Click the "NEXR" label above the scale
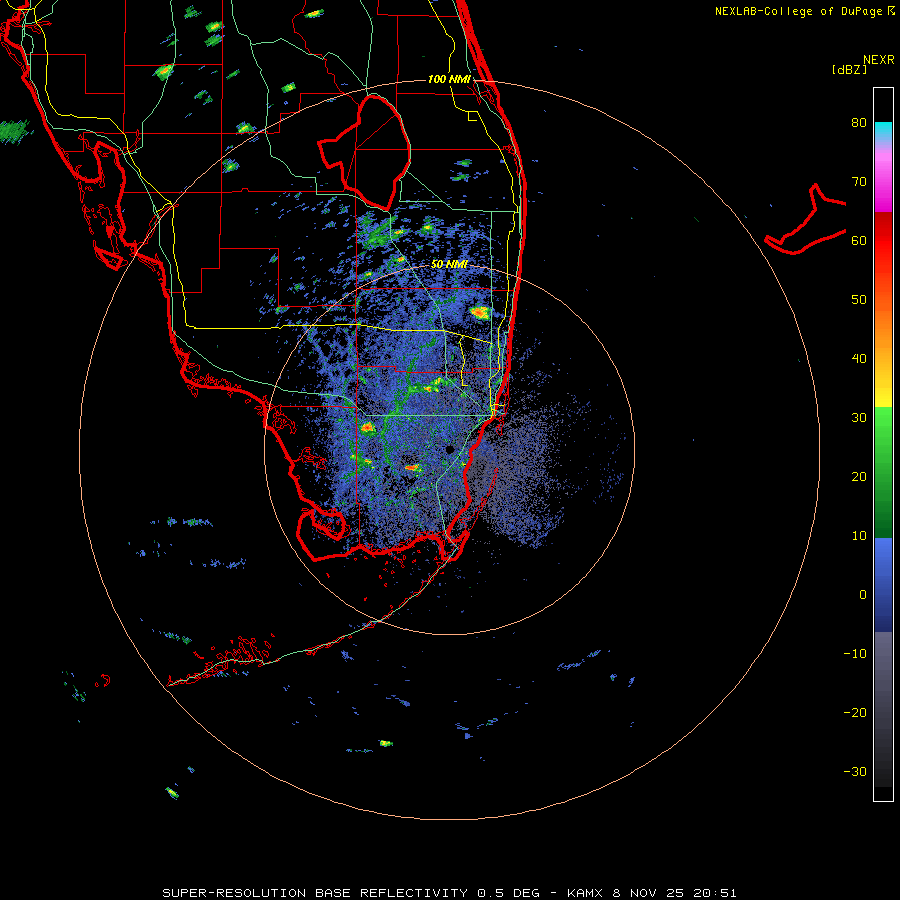Image resolution: width=900 pixels, height=900 pixels. [879, 60]
